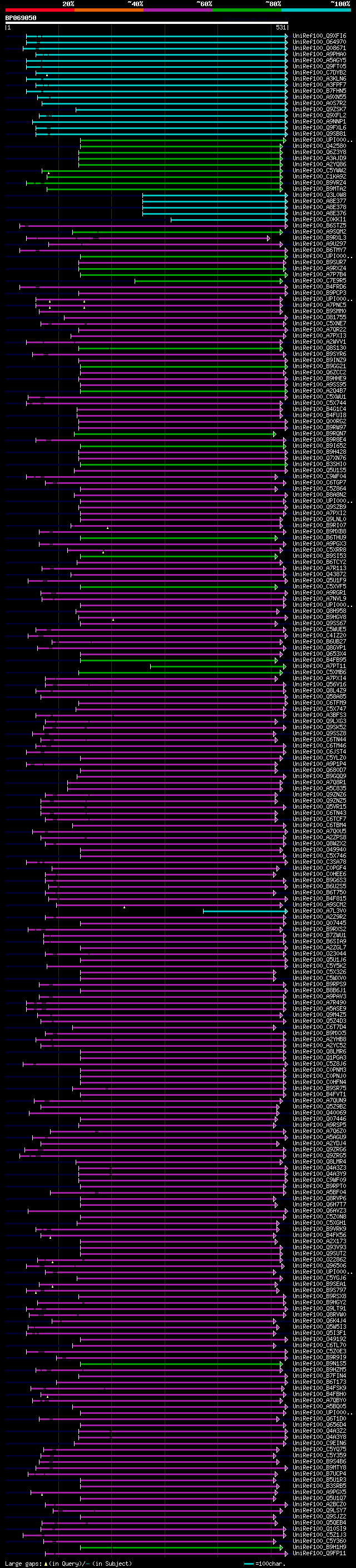
Task: Open hit UniRef100_B4FB95
Action: [319, 660]
